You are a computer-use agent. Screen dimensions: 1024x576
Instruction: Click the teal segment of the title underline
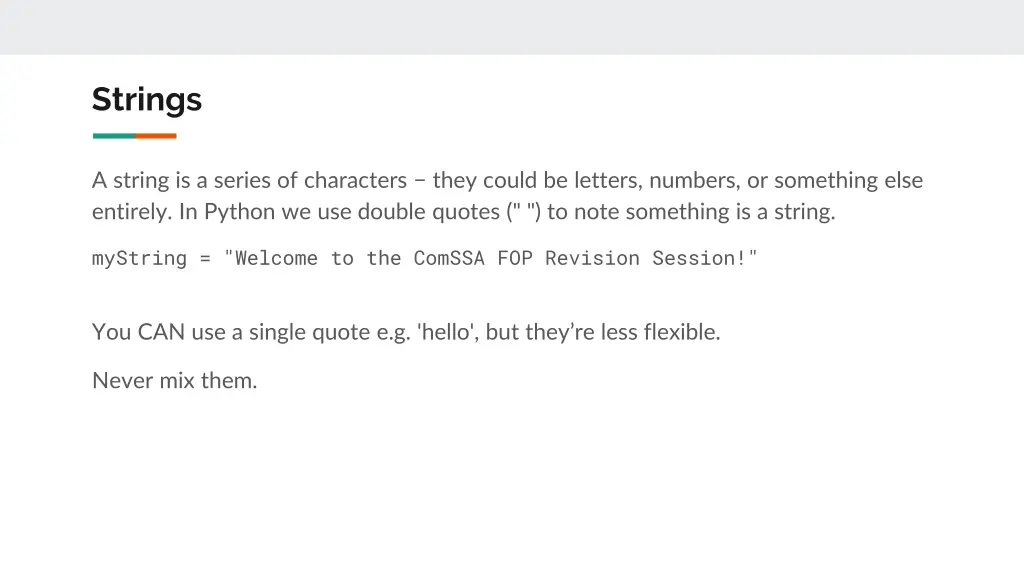point(114,136)
